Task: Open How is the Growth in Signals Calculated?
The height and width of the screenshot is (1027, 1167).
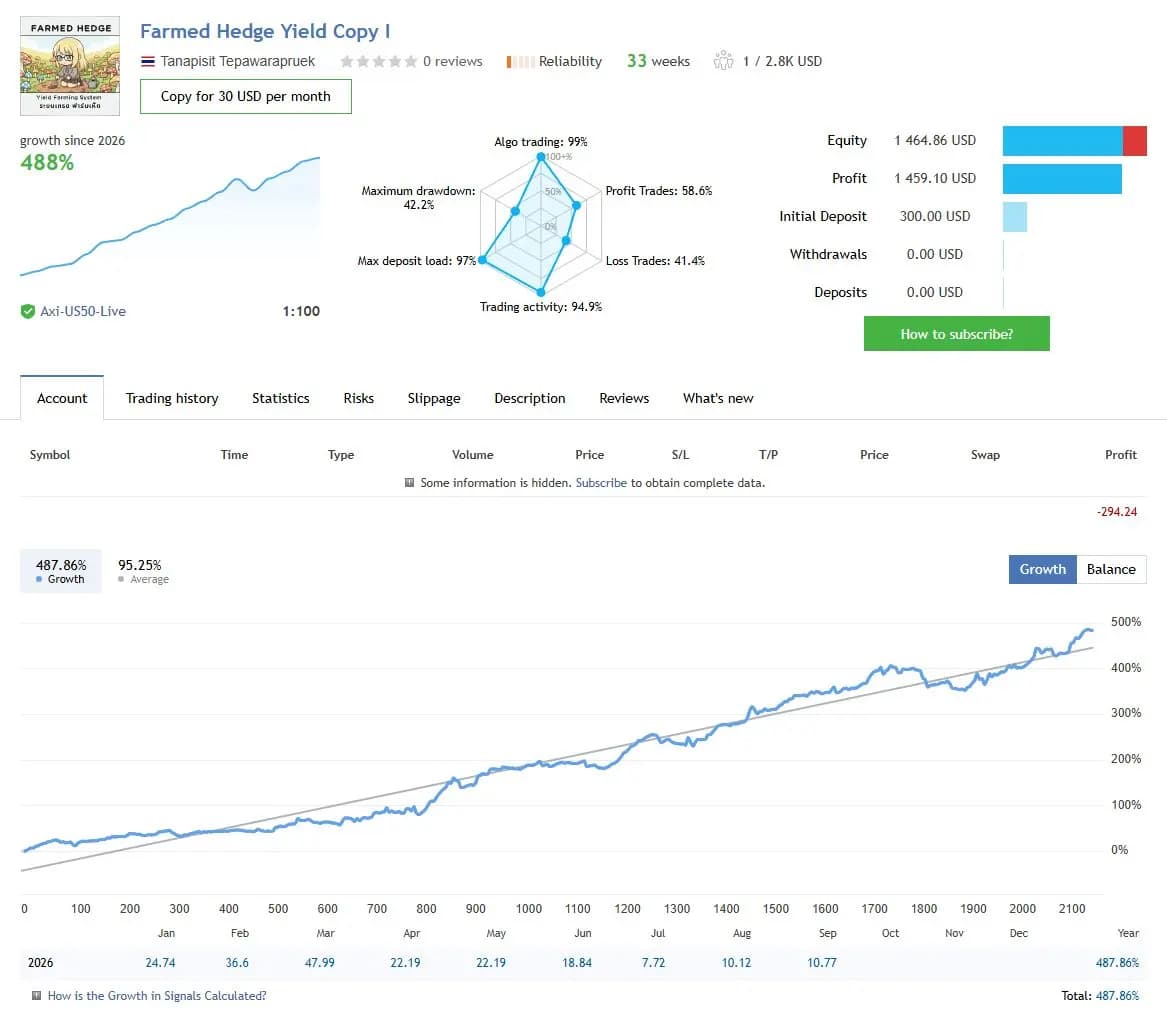Action: 157,996
